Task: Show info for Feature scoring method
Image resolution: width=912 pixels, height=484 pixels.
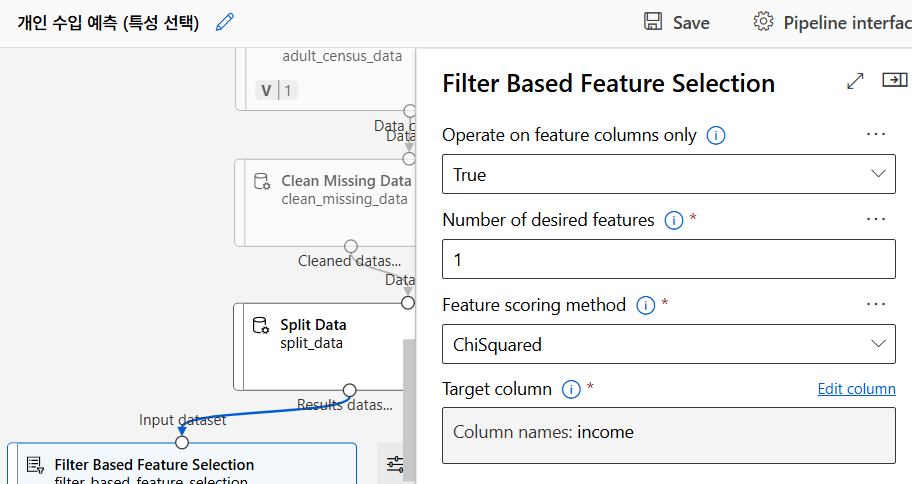Action: [646, 305]
